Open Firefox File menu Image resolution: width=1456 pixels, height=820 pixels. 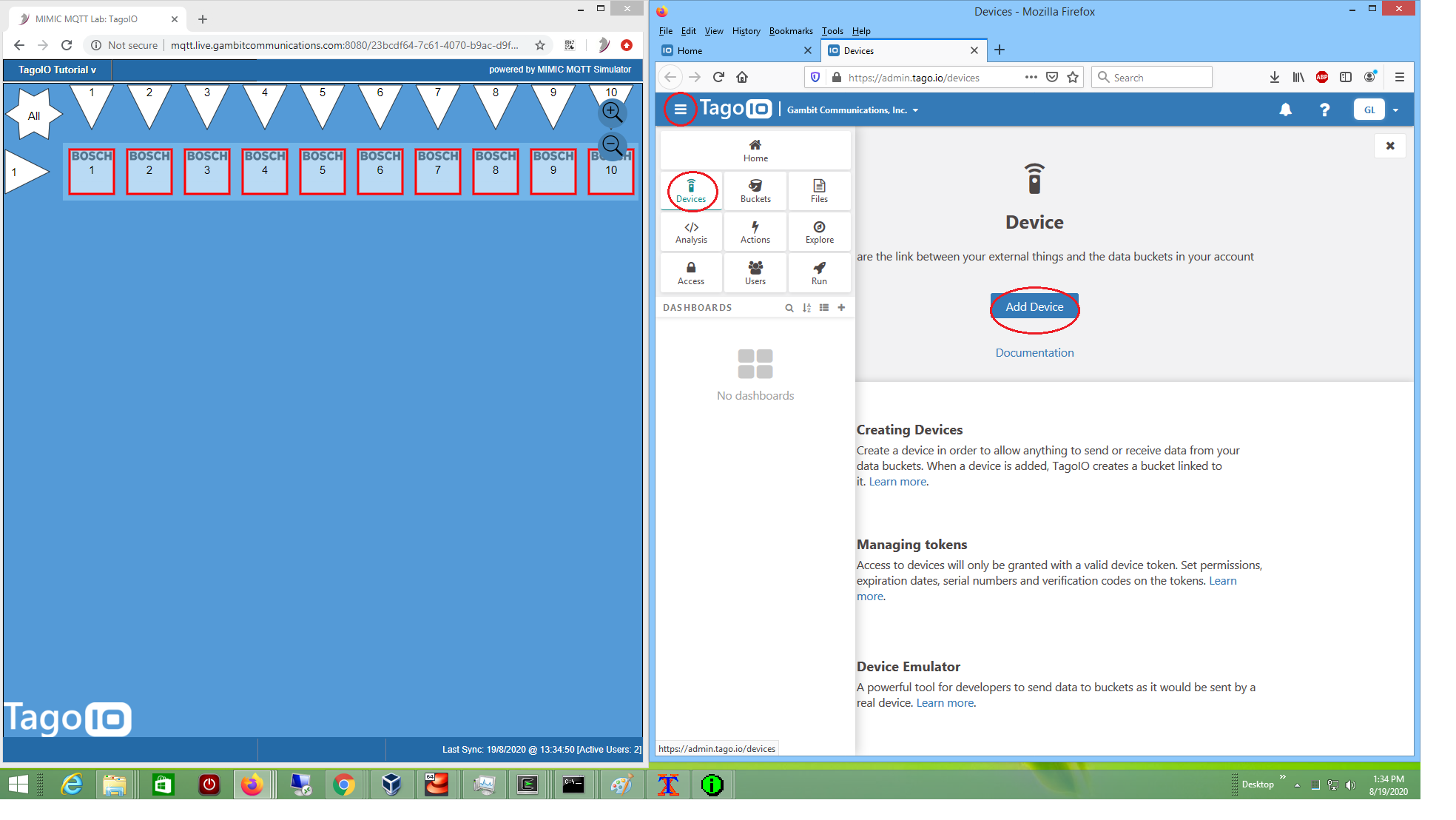666,31
